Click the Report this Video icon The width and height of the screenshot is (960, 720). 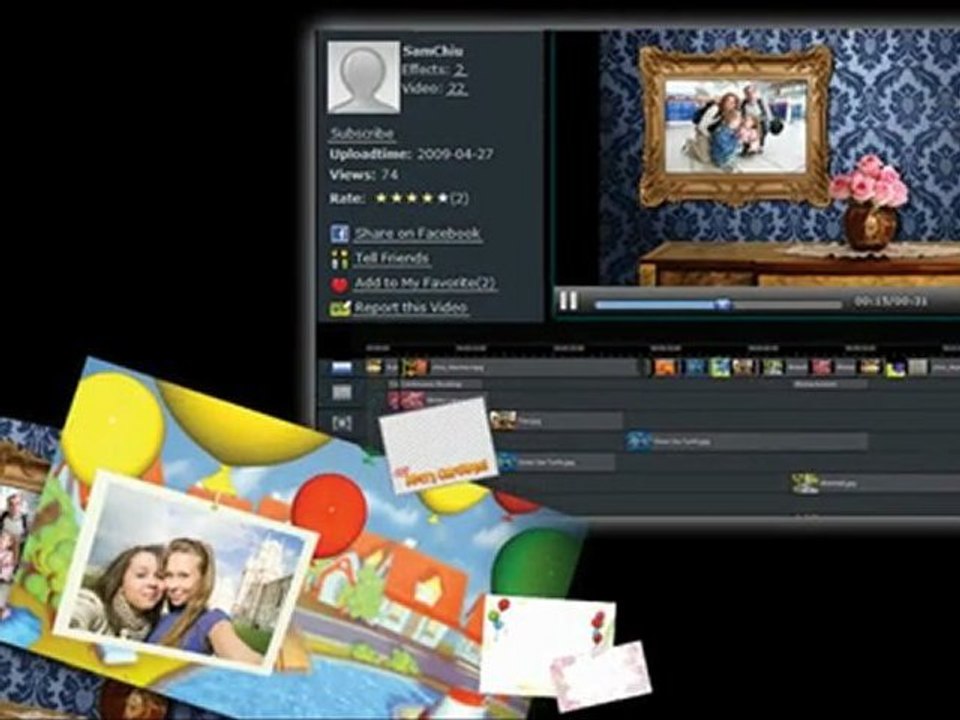point(340,308)
